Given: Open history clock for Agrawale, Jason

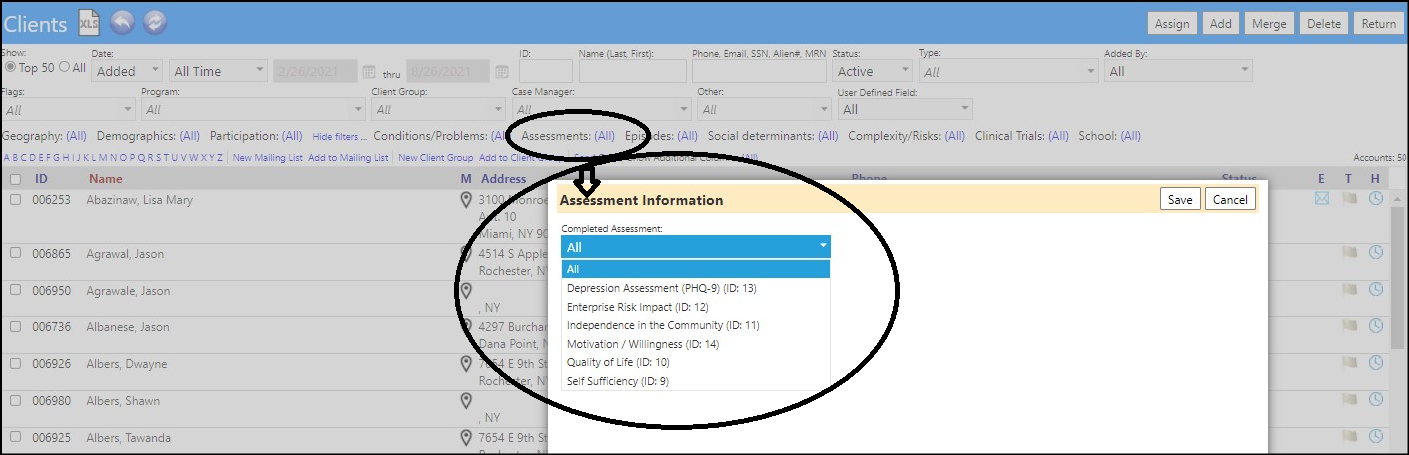Looking at the screenshot, I should (x=1375, y=289).
